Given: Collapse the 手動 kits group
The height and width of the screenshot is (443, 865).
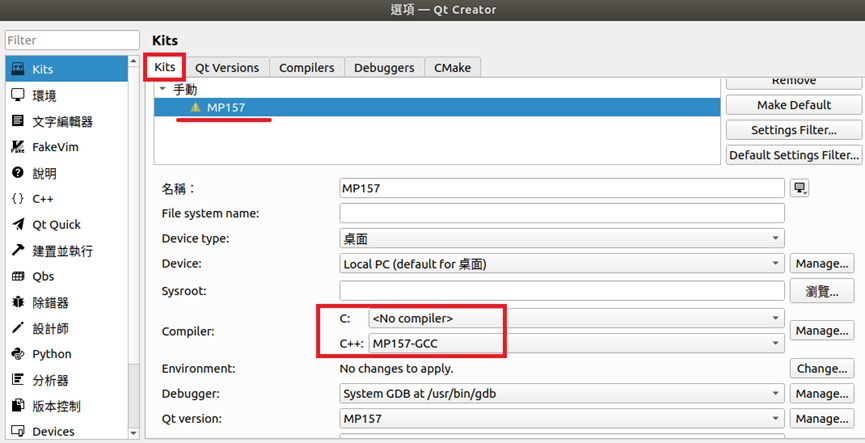Looking at the screenshot, I should [162, 89].
